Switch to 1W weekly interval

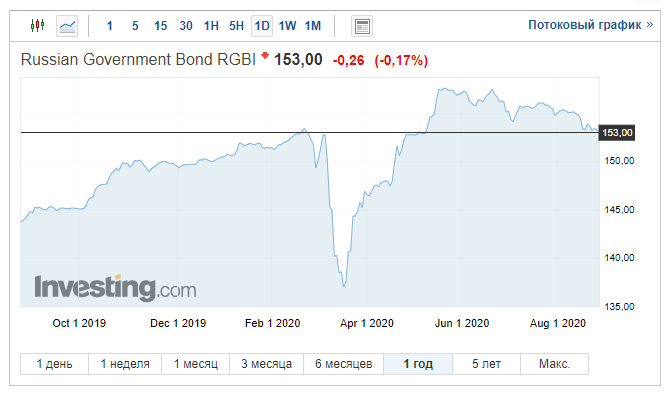(x=288, y=26)
